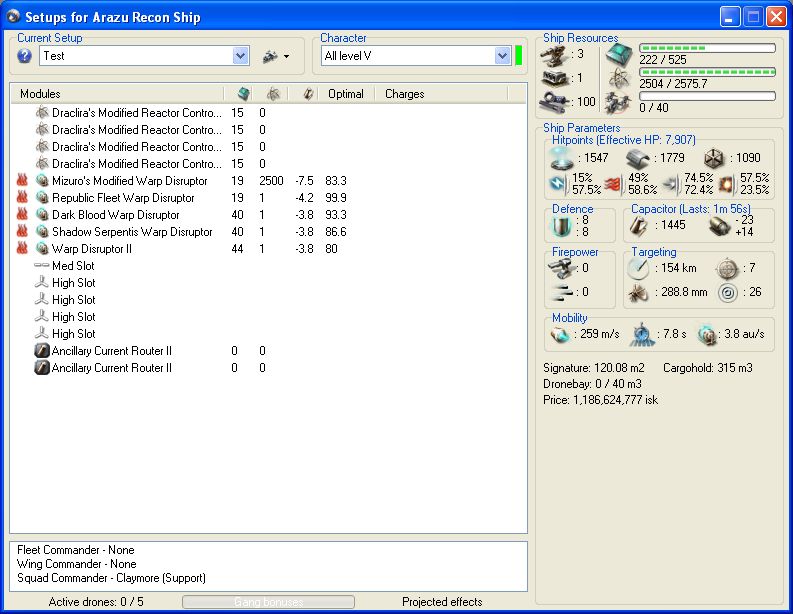Click the Active drones: 0 / 5 label
Image resolution: width=793 pixels, height=614 pixels.
[96, 602]
